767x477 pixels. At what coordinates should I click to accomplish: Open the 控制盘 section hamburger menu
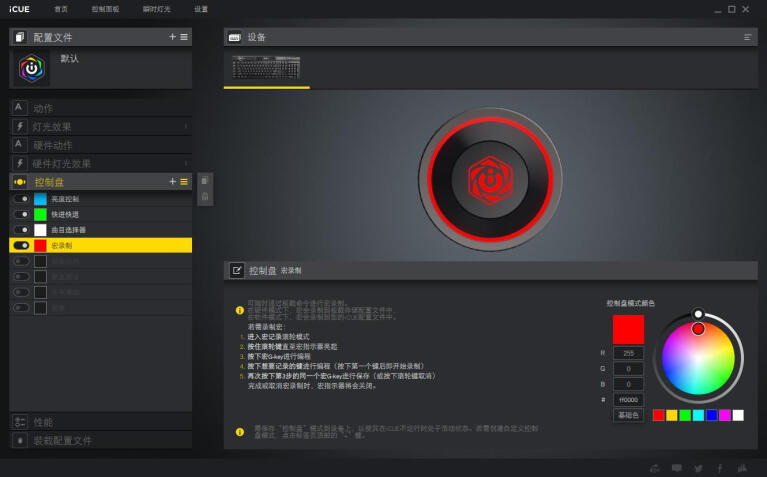pyautogui.click(x=184, y=182)
